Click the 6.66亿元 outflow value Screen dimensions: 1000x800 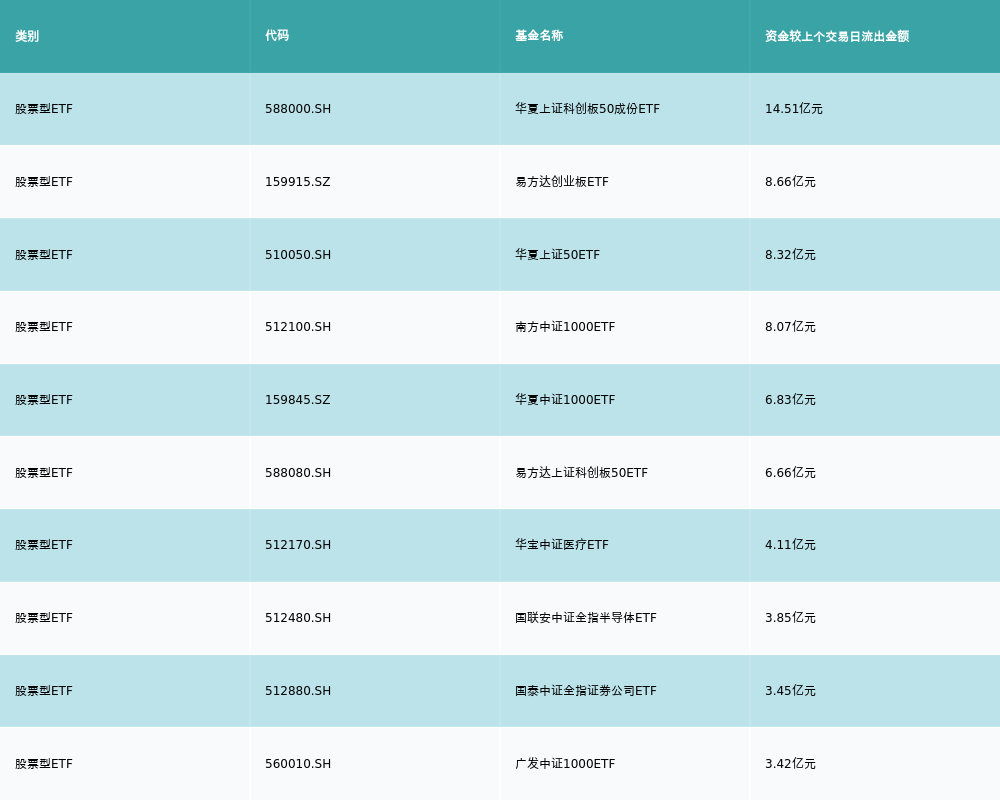[x=790, y=473]
